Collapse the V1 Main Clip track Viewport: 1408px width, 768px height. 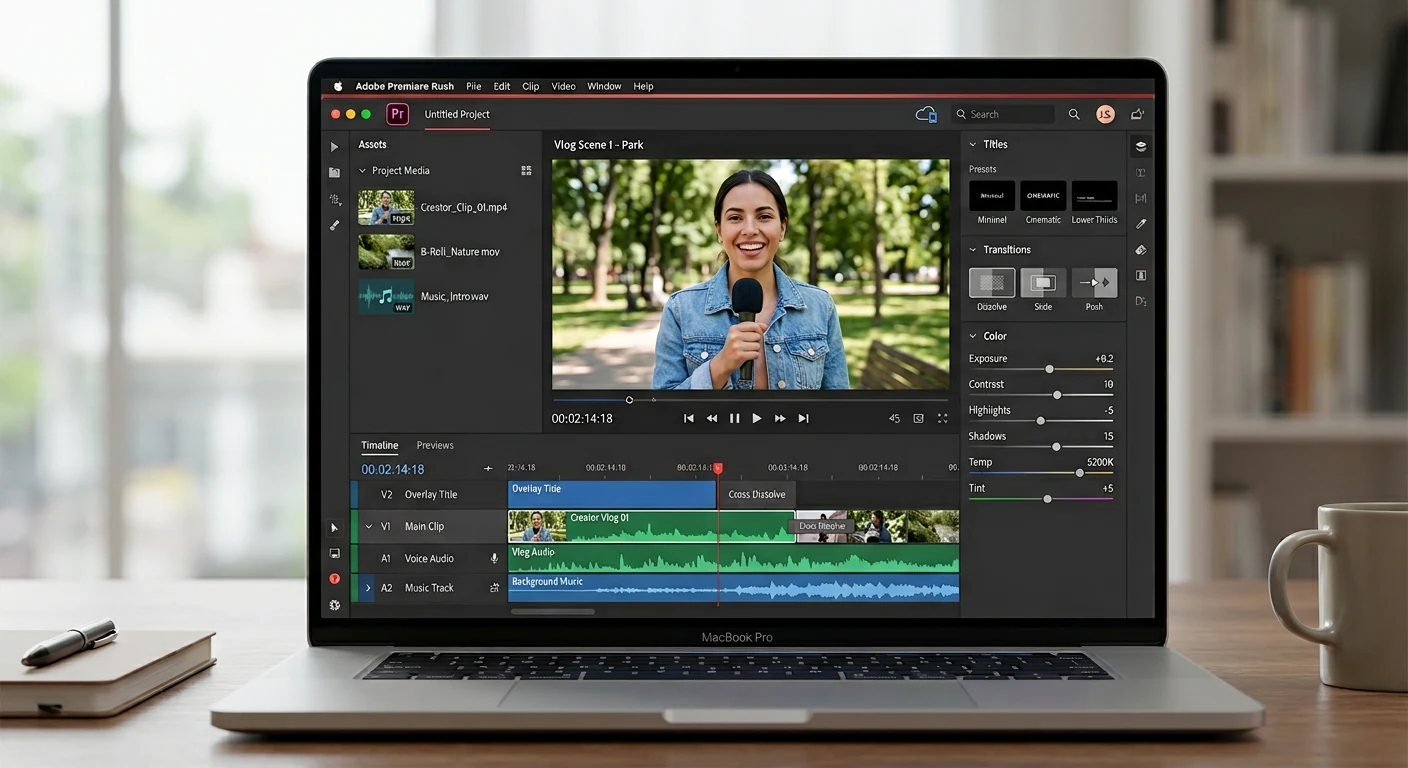[368, 527]
